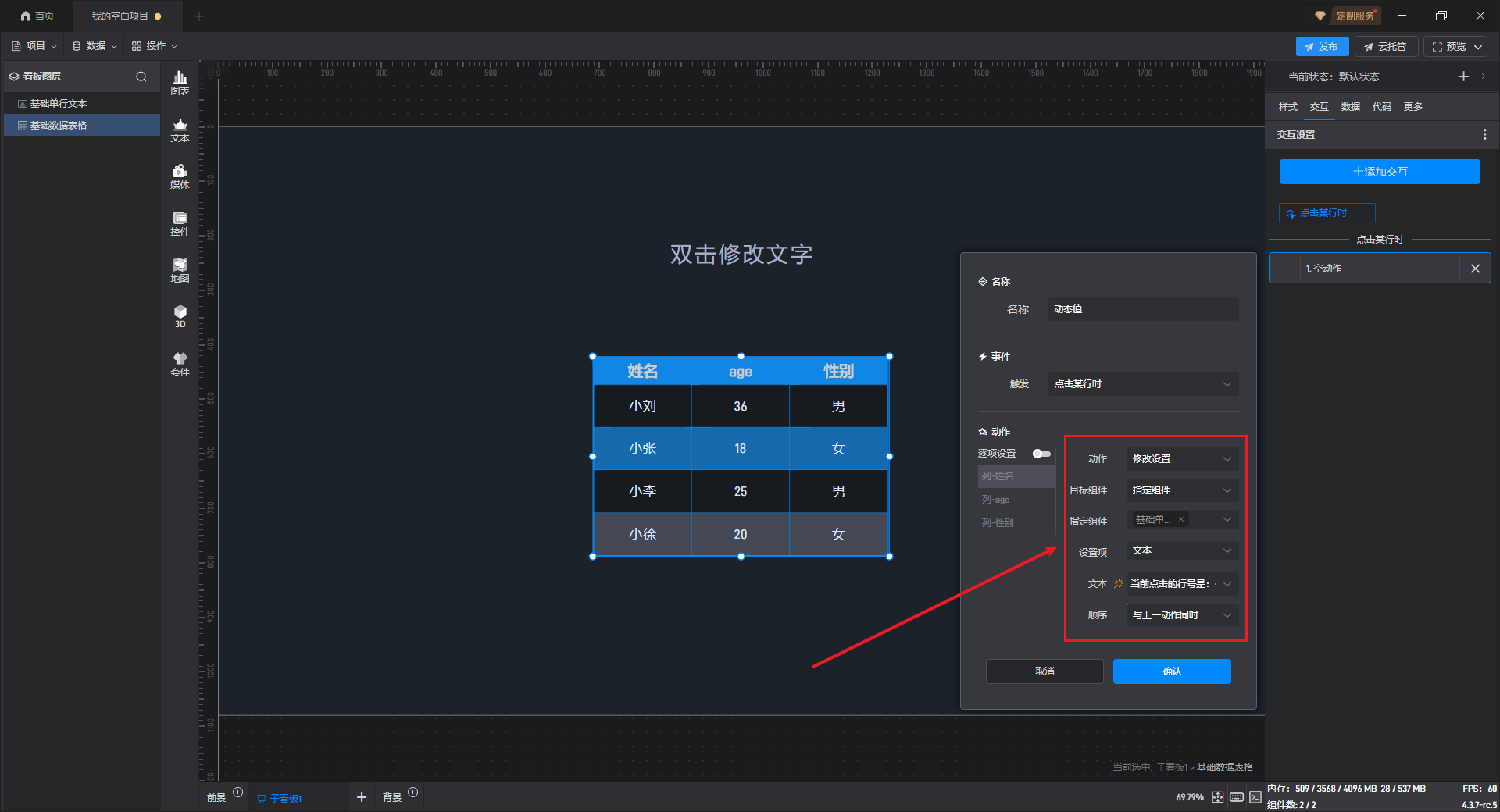This screenshot has width=1500, height=812.
Task: Click the 名称 input field with 动态值
Action: (1143, 309)
